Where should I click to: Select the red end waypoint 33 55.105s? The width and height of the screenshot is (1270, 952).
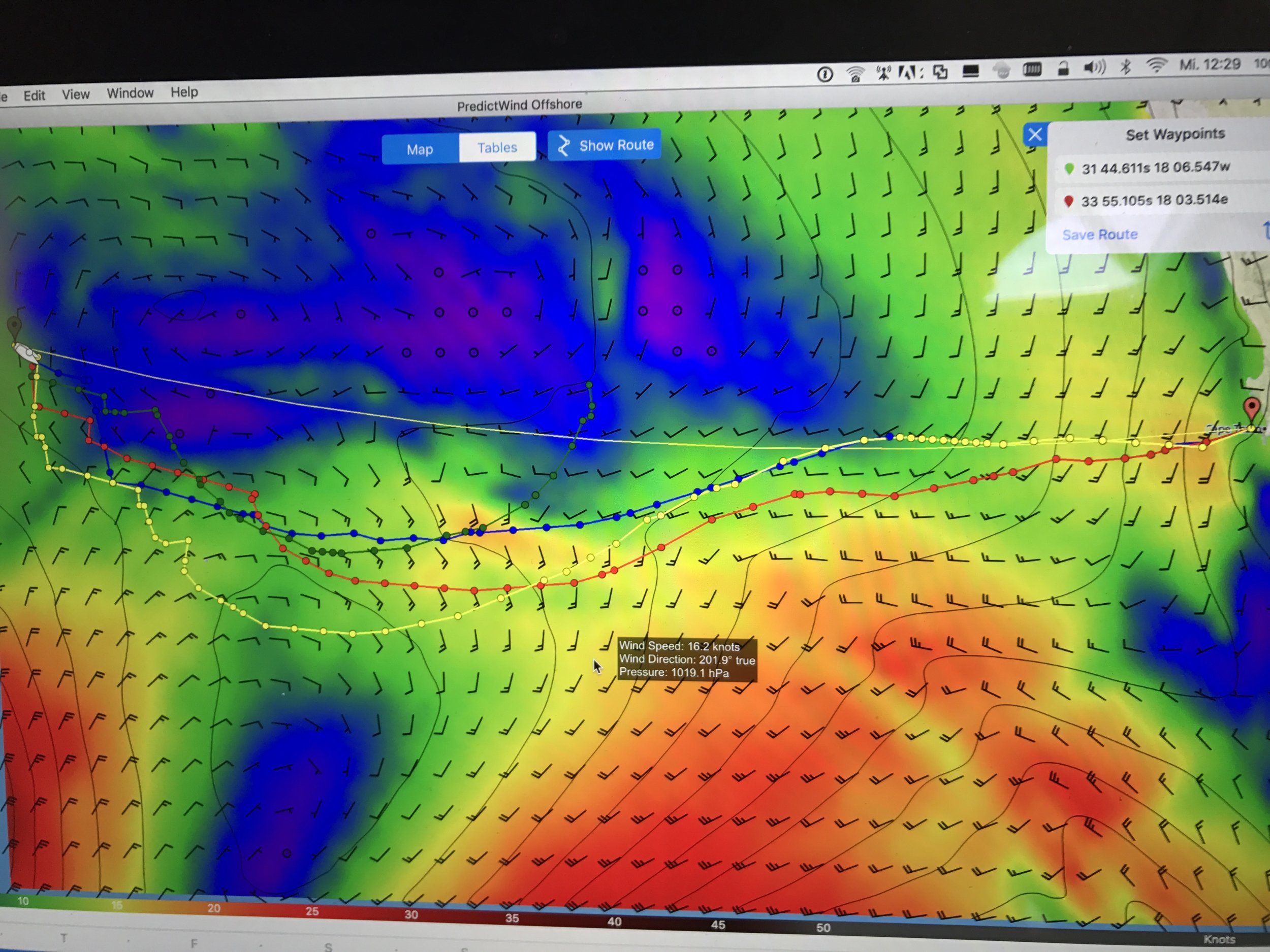coord(1155,200)
